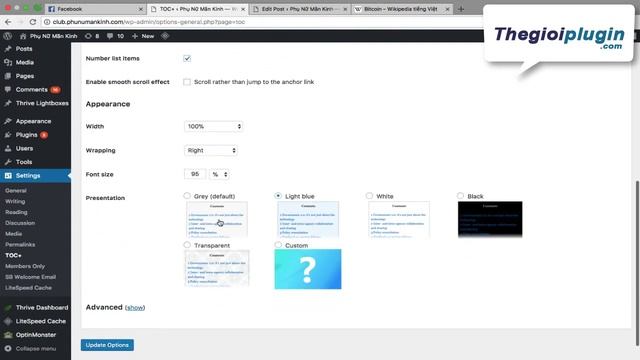Click the Update Options button
The width and height of the screenshot is (640, 360).
(107, 345)
